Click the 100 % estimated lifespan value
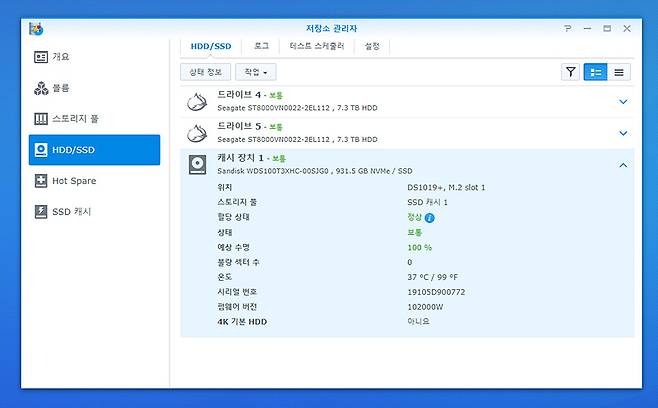This screenshot has height=408, width=658. [419, 248]
